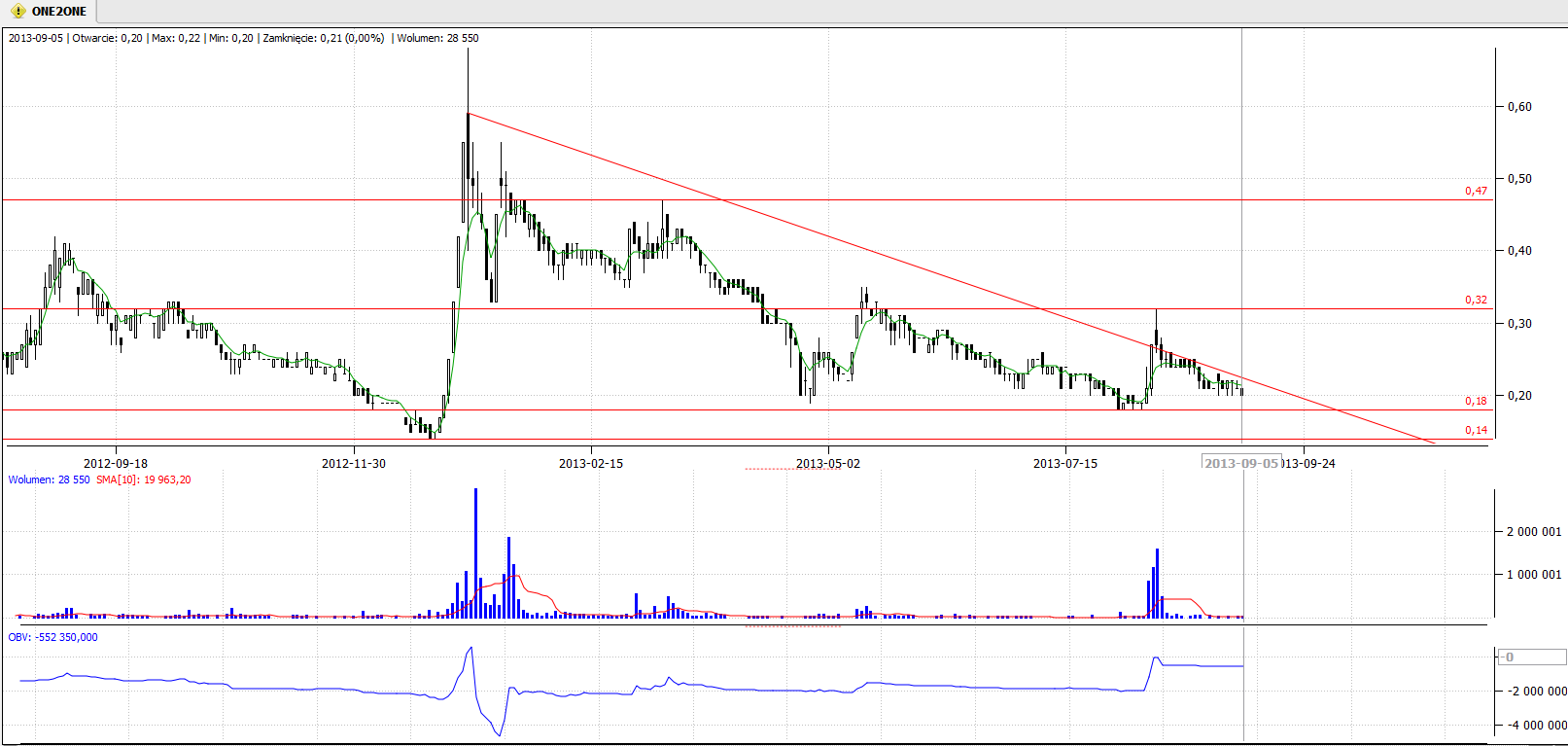Click the 2013-05-02 date axis label

click(828, 464)
